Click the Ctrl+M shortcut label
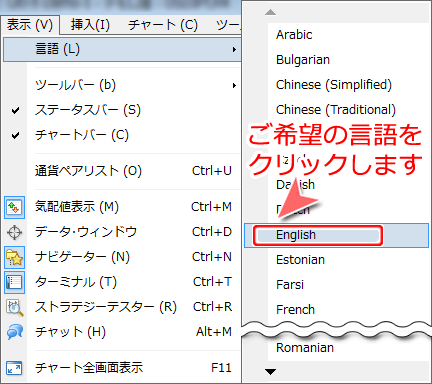The height and width of the screenshot is (384, 432). click(x=211, y=207)
